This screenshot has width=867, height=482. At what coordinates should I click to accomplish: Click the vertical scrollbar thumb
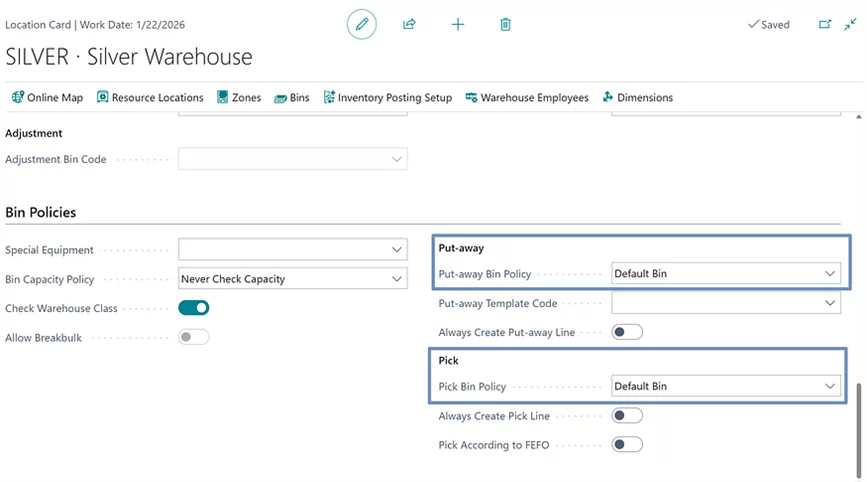click(x=859, y=429)
